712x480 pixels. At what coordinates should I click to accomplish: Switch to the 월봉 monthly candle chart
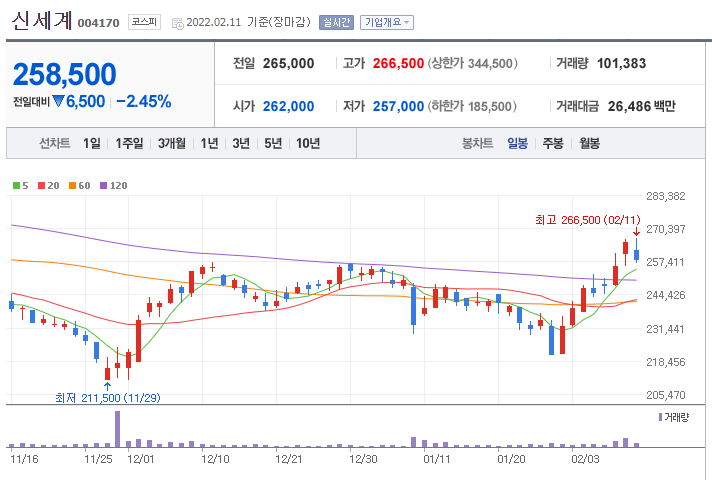589,144
